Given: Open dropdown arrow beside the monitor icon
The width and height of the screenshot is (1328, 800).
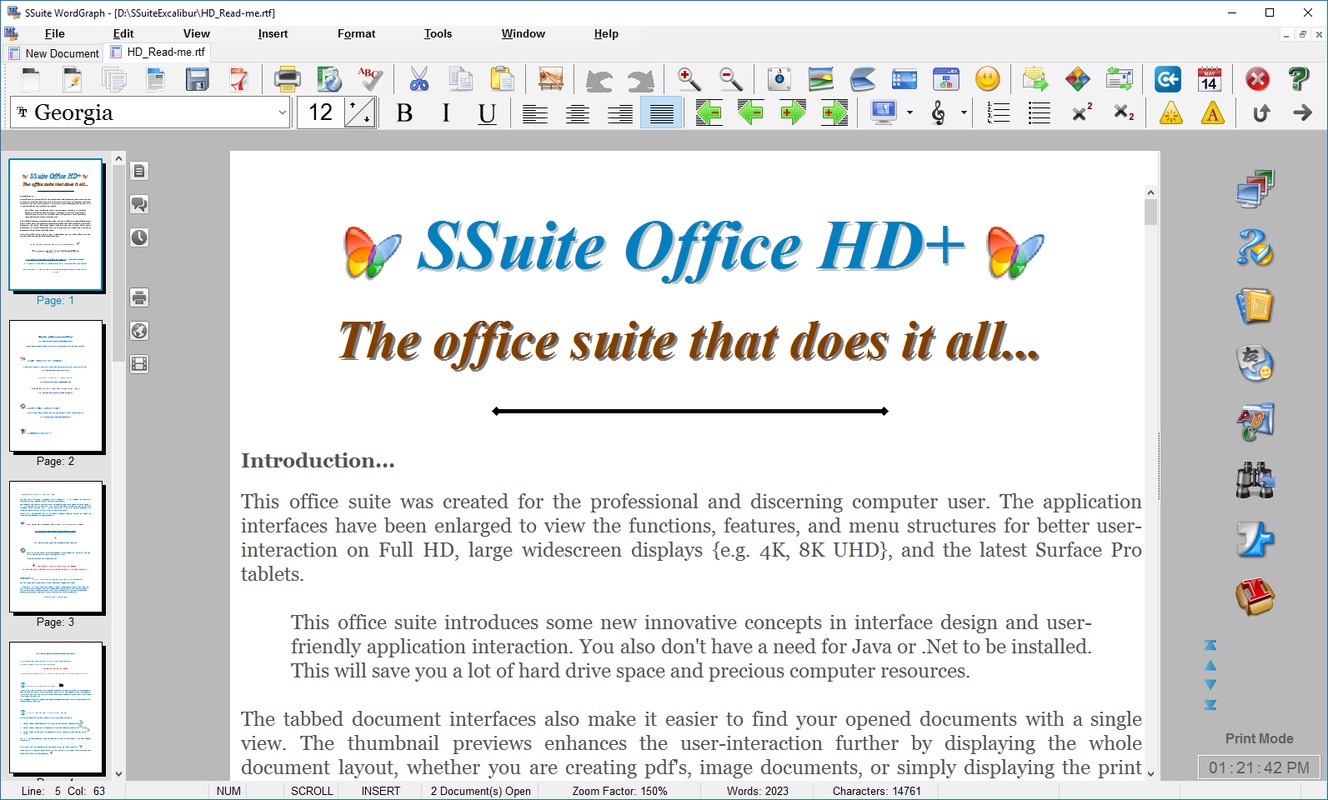Looking at the screenshot, I should 909,113.
